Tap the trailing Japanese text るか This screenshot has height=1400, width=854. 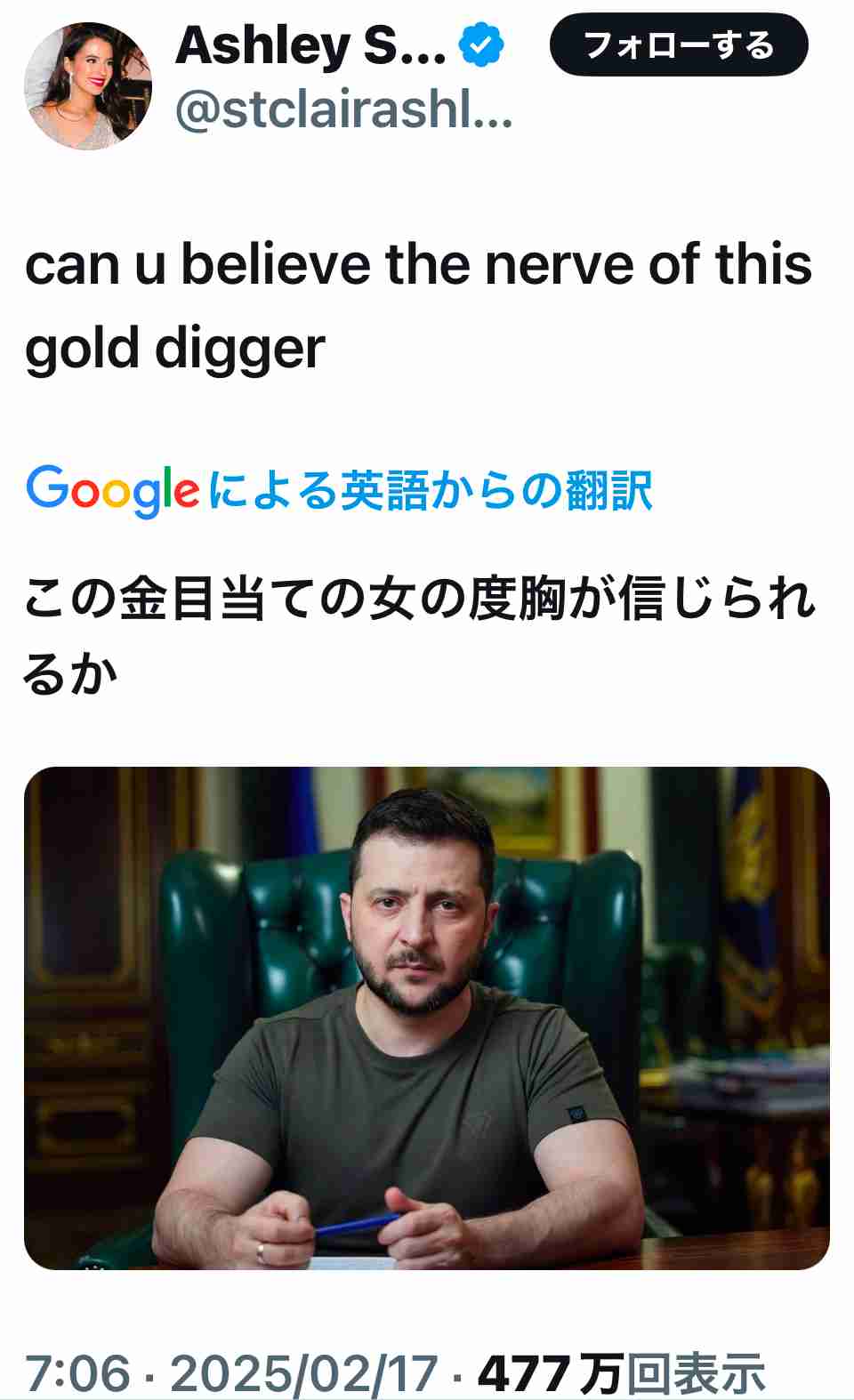[x=70, y=672]
